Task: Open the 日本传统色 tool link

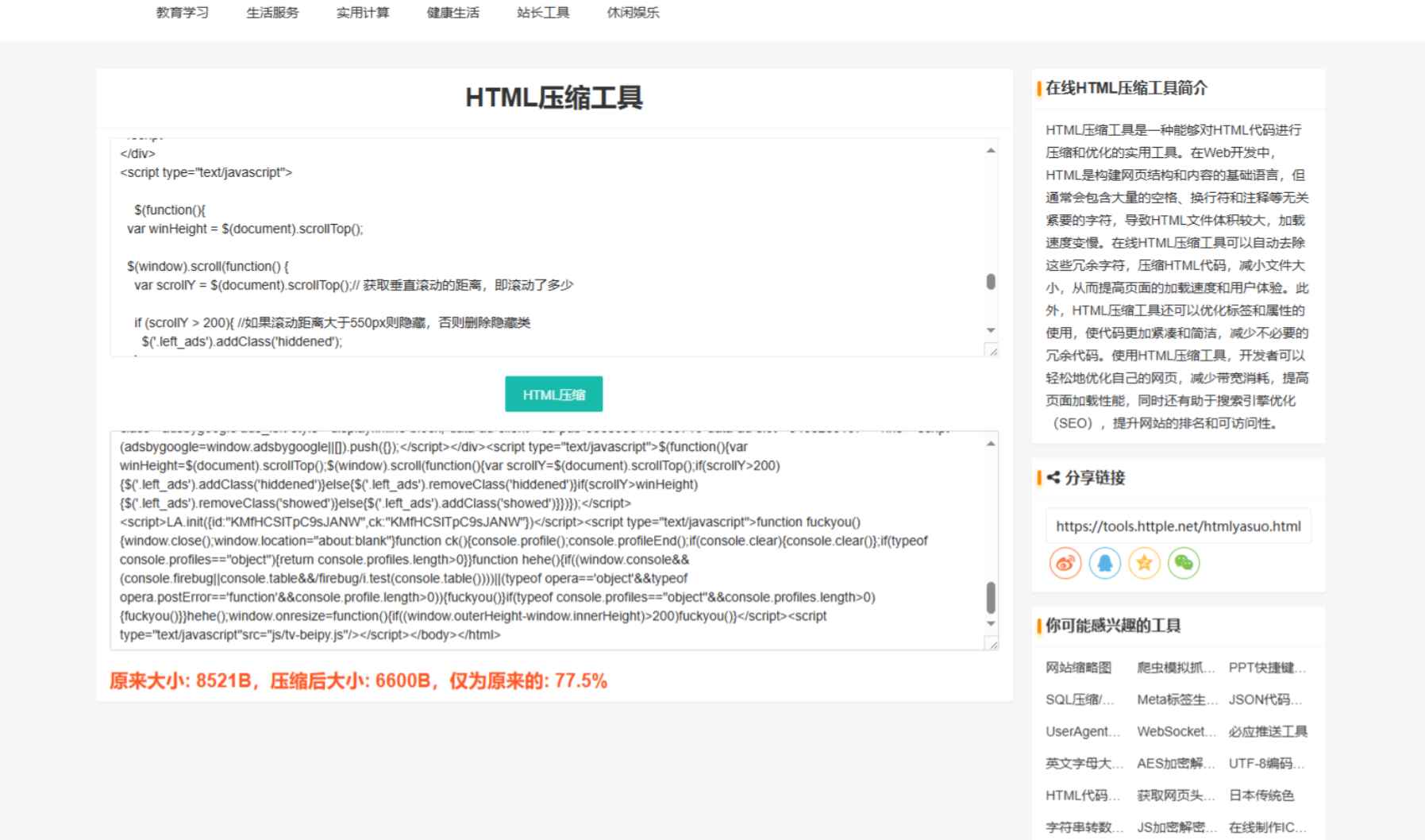Action: [1262, 795]
